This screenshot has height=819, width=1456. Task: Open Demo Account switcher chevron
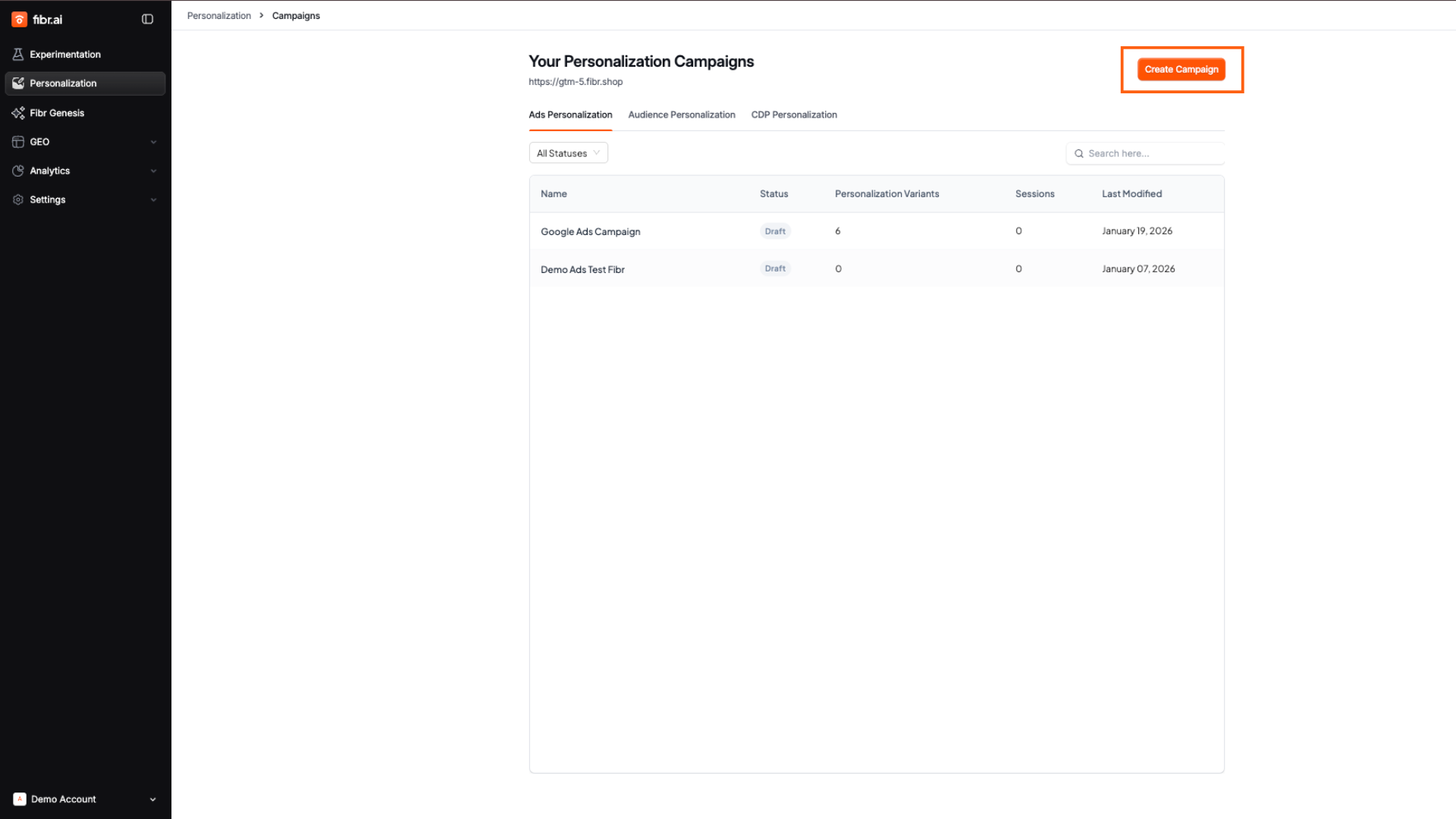pos(152,799)
